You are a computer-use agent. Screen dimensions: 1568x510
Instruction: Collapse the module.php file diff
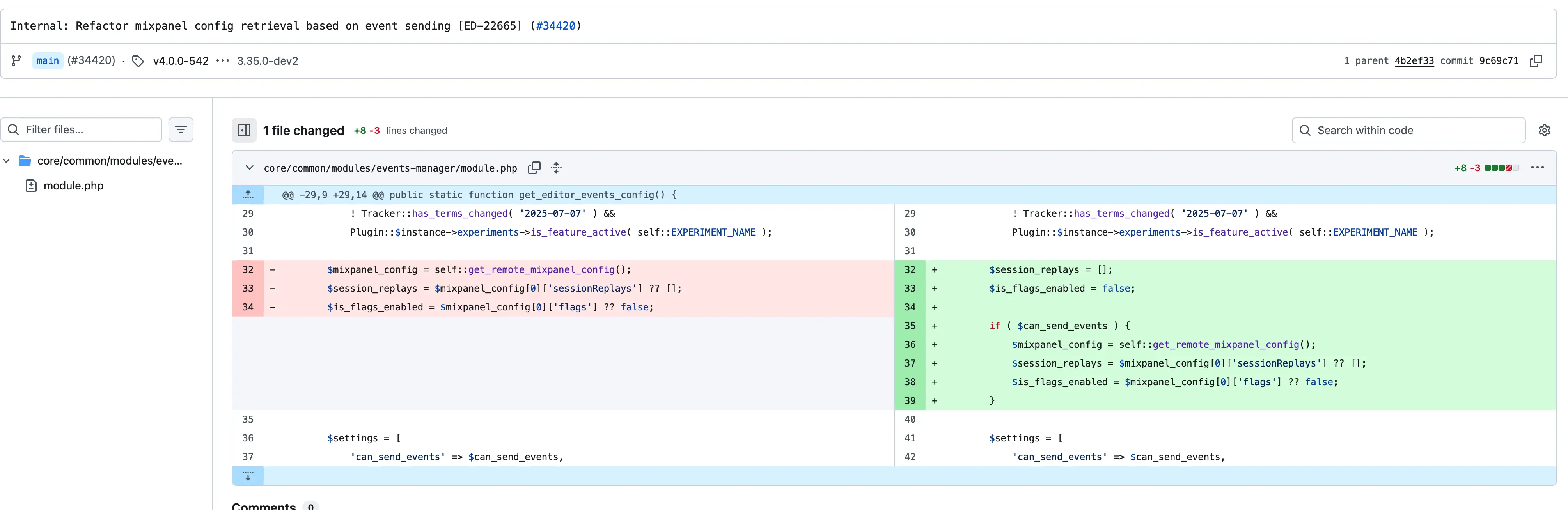point(250,168)
